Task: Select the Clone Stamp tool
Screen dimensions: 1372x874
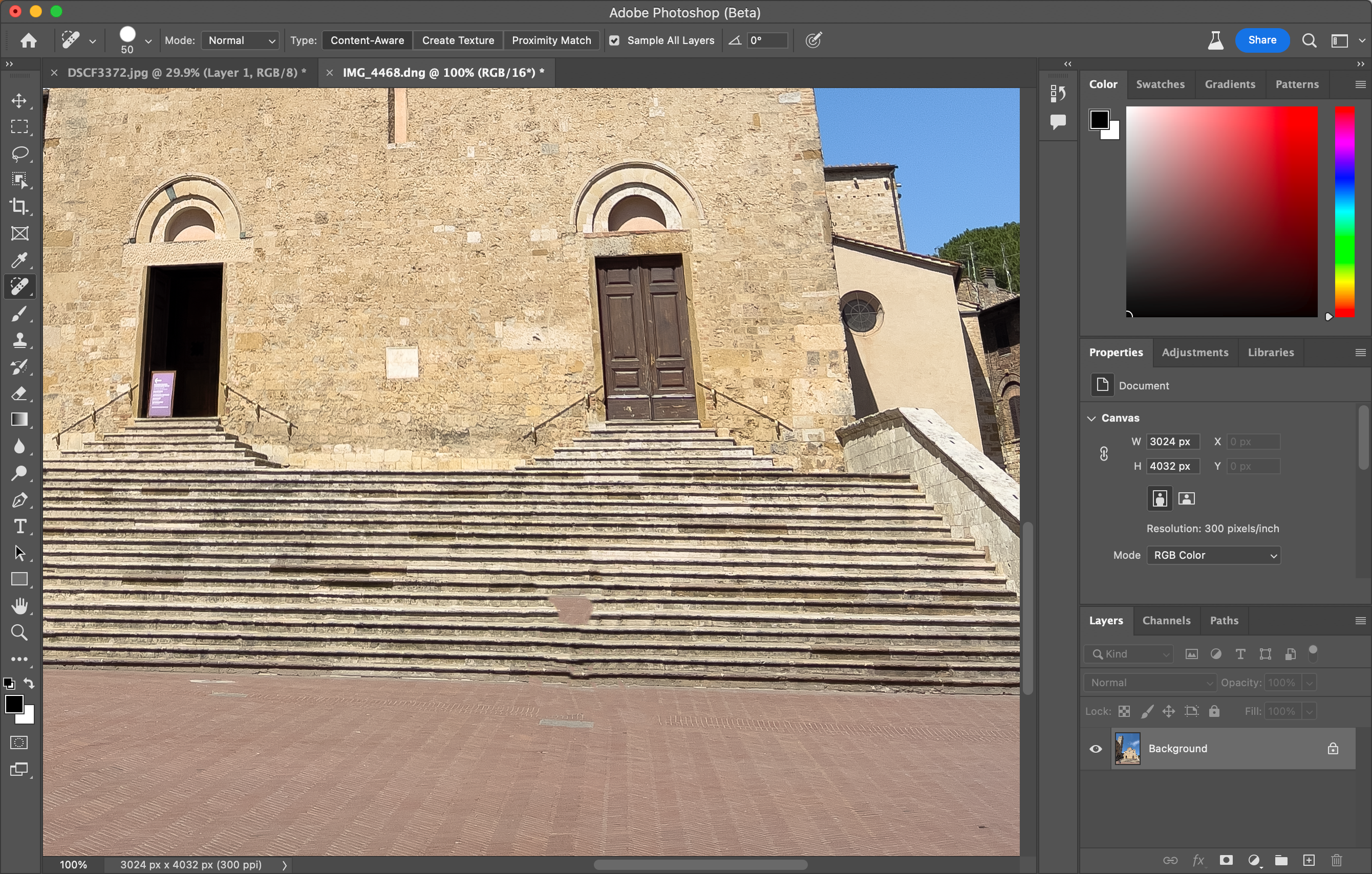Action: click(19, 340)
